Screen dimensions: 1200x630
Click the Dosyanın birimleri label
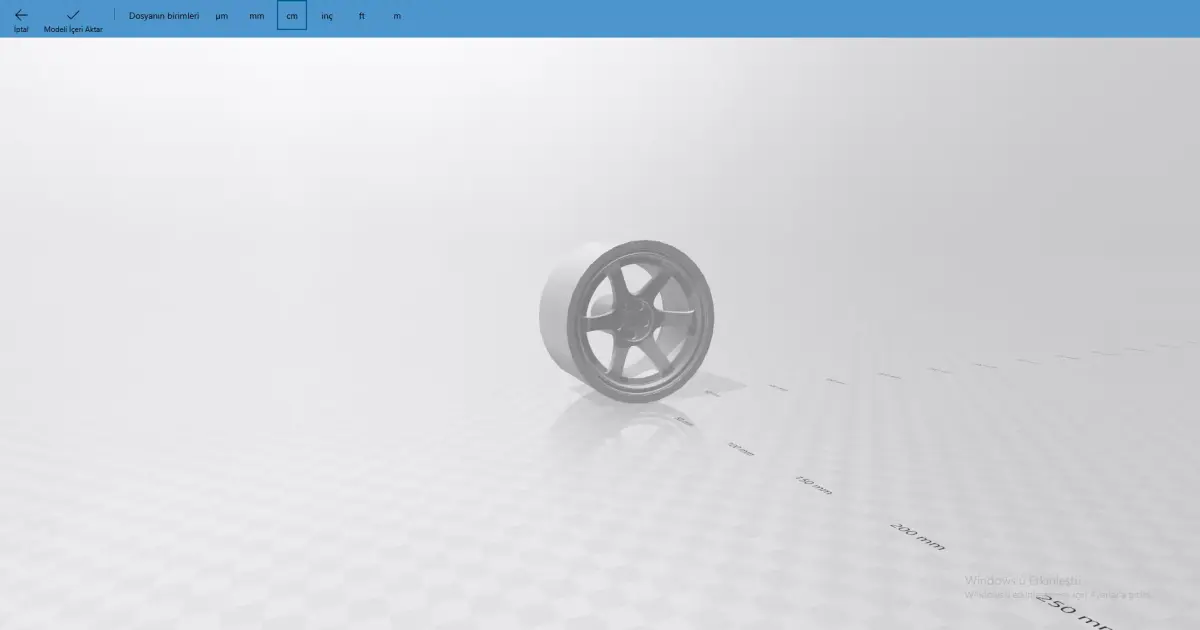coord(162,16)
